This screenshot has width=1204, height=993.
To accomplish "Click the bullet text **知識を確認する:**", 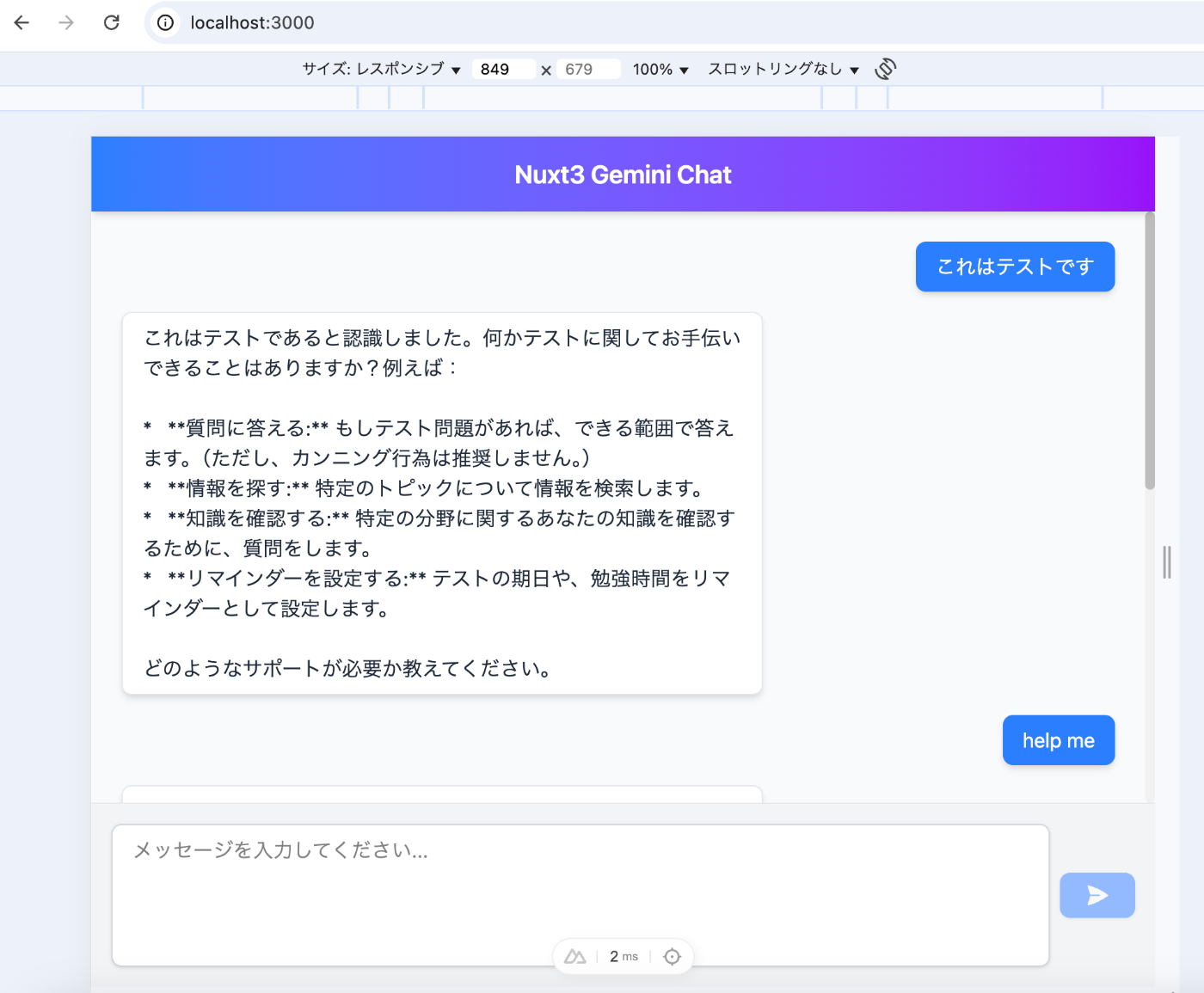I will click(258, 518).
